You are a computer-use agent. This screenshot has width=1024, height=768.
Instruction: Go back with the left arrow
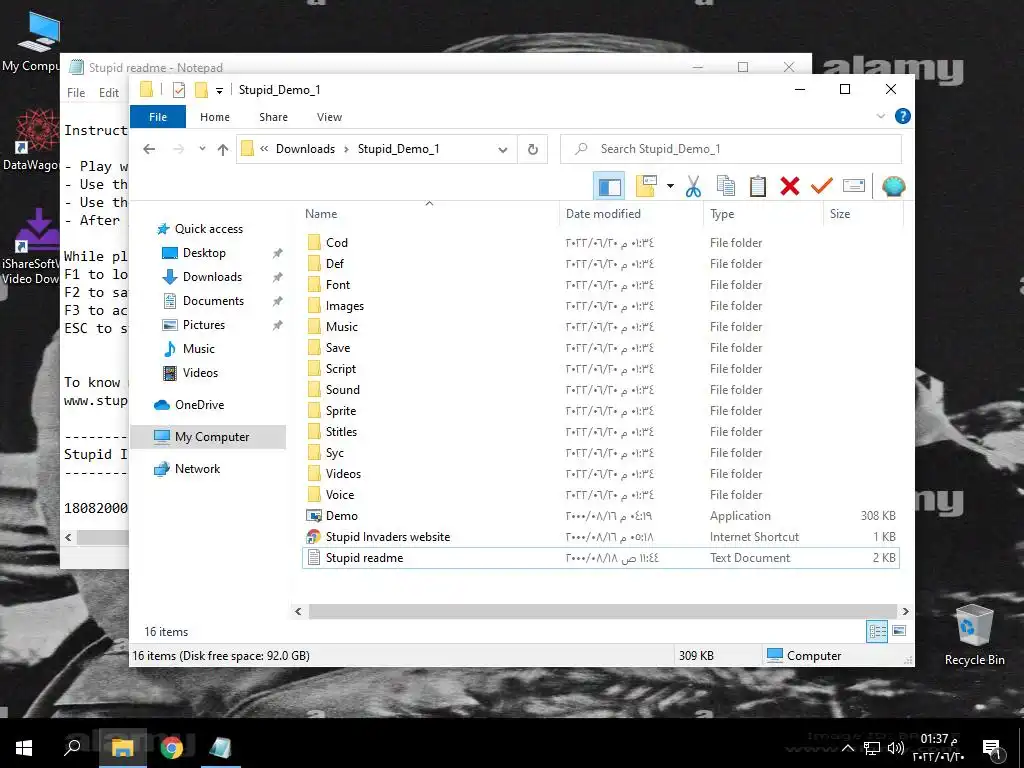tap(149, 149)
